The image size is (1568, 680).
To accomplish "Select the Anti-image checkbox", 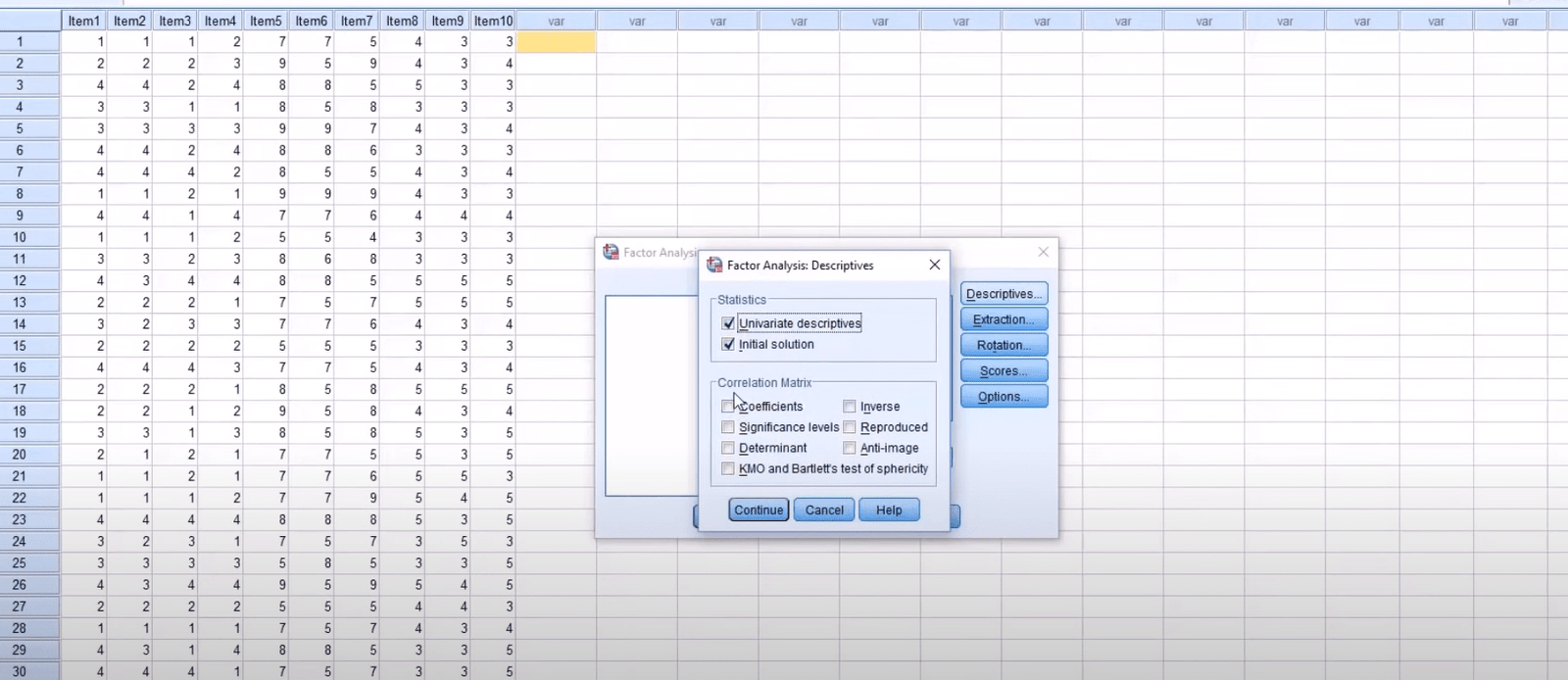I will [x=850, y=448].
